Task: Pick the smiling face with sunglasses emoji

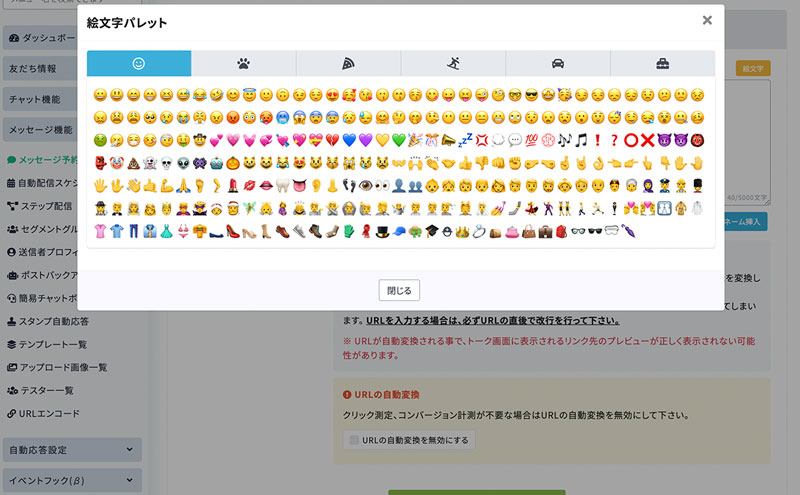Action: coord(532,95)
